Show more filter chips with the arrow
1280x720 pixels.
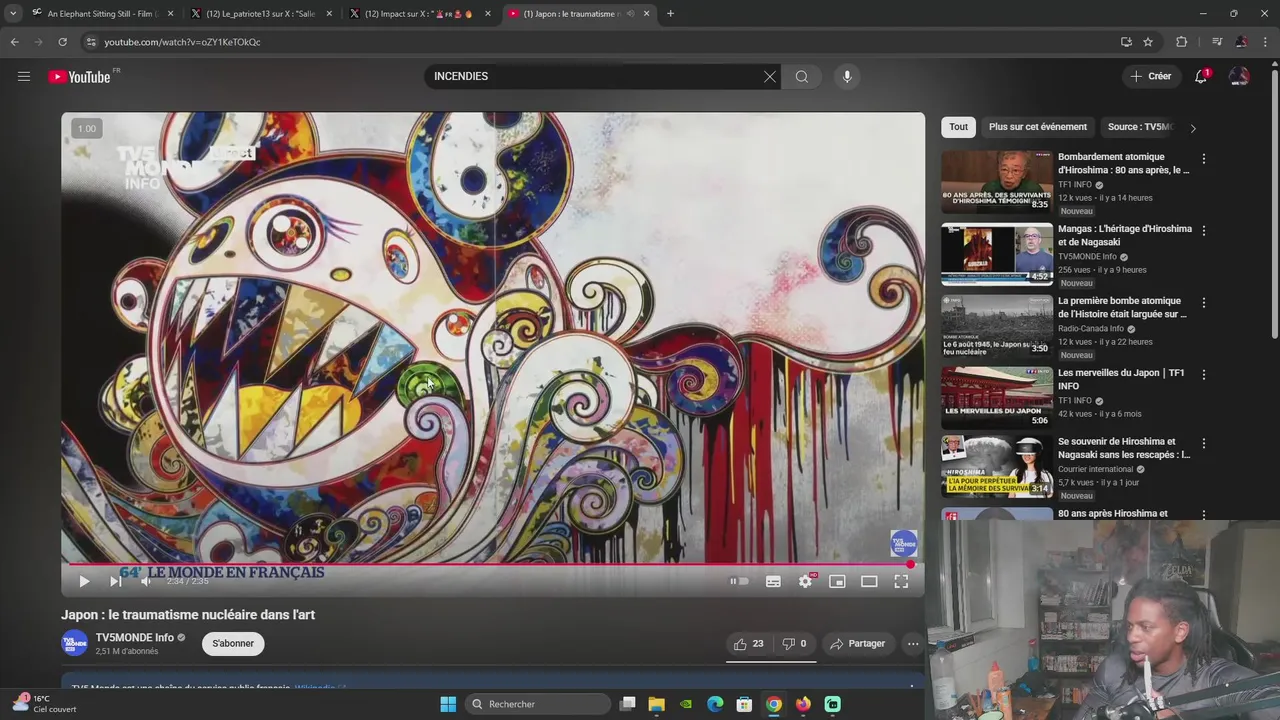[x=1192, y=128]
